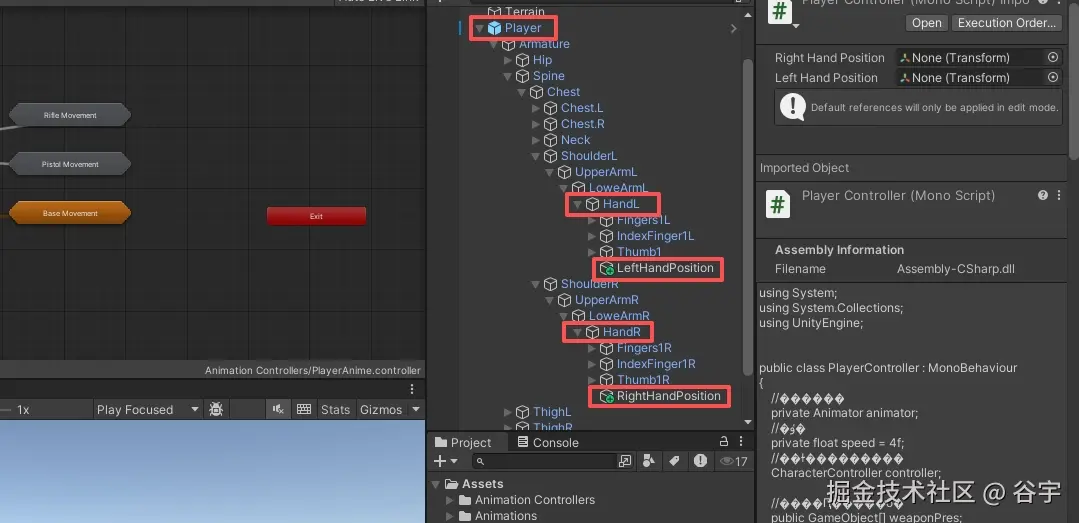Open Player Controller help icon
The height and width of the screenshot is (523, 1079).
point(1043,195)
